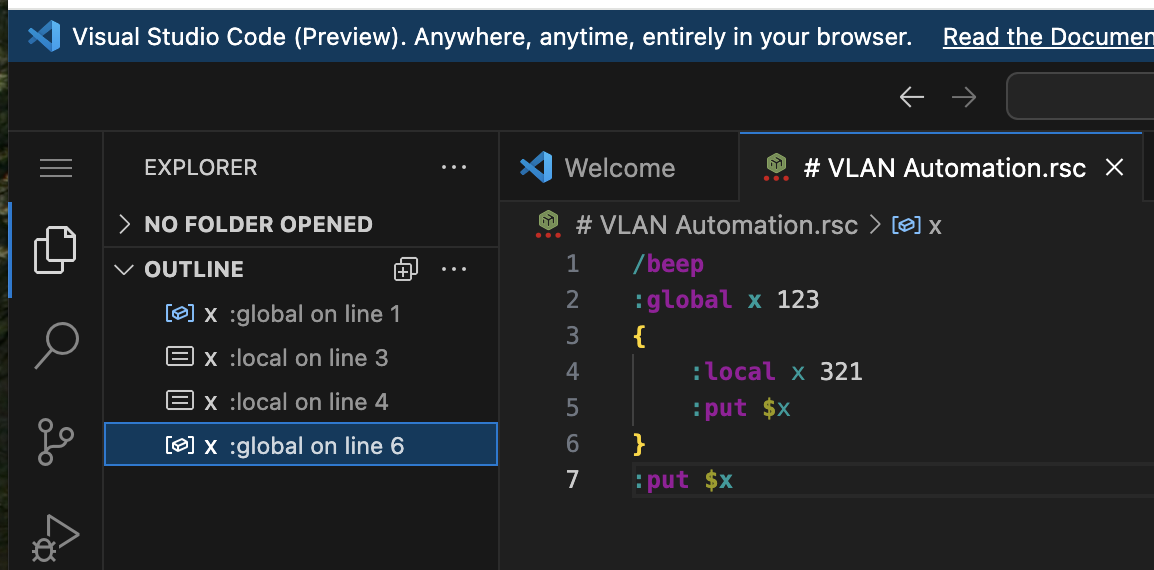Go back with the left arrow

911,96
